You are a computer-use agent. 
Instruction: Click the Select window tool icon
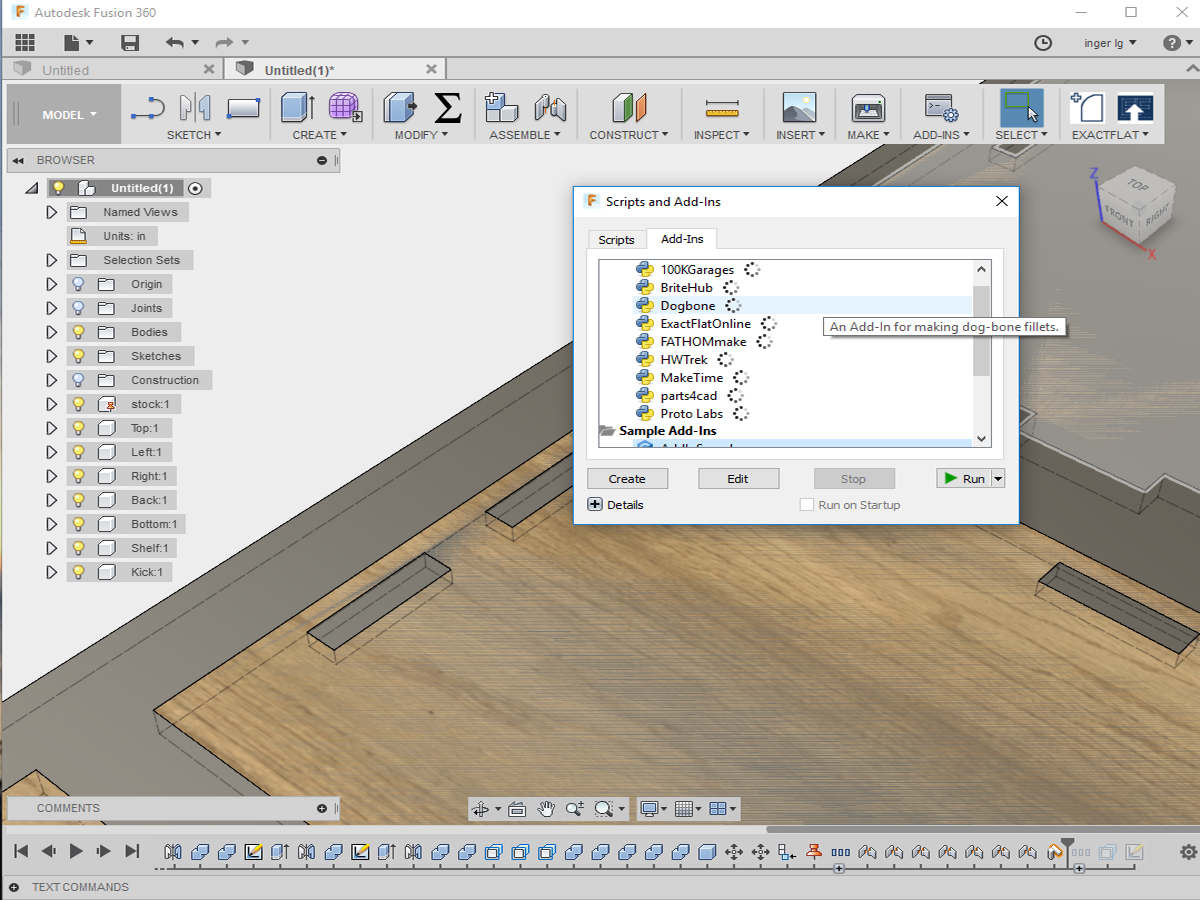point(1021,107)
